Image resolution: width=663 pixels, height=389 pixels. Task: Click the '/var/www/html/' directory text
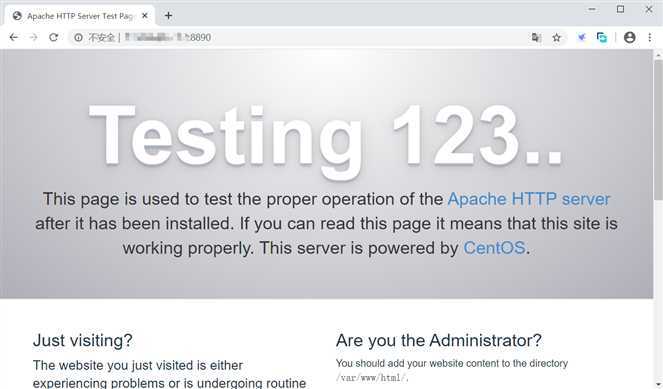pos(372,378)
